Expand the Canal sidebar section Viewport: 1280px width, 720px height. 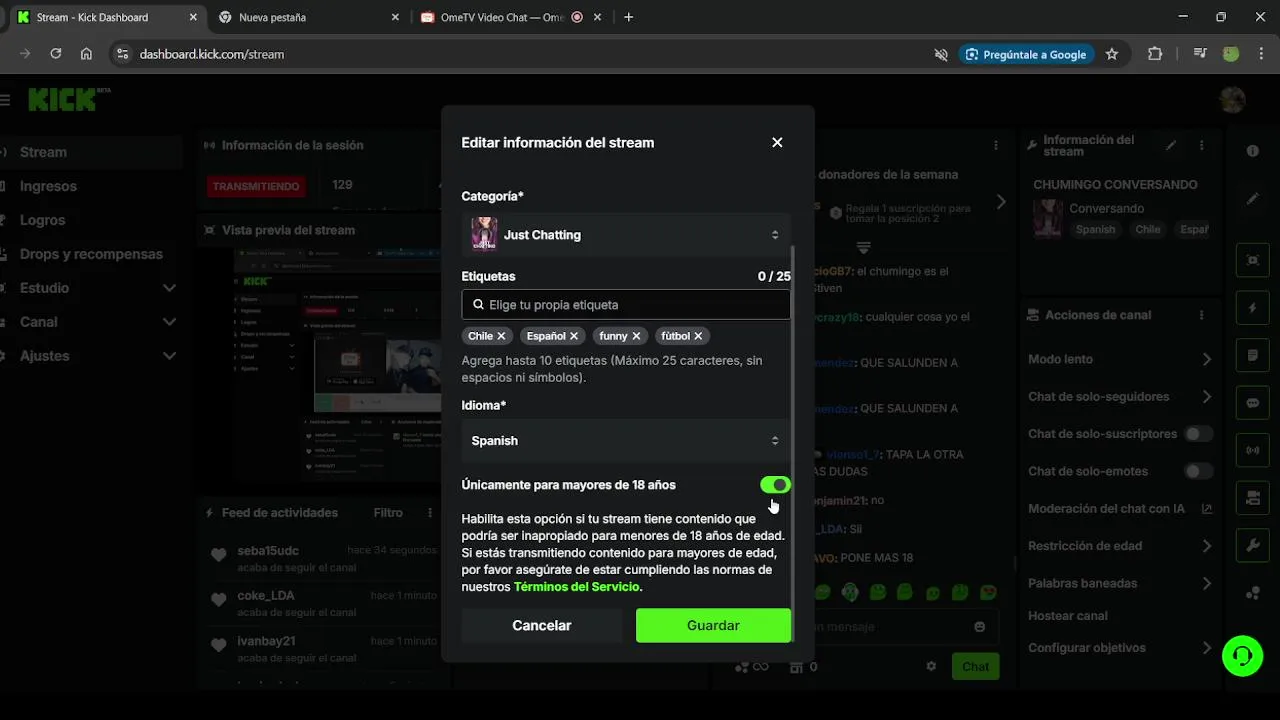pos(90,322)
